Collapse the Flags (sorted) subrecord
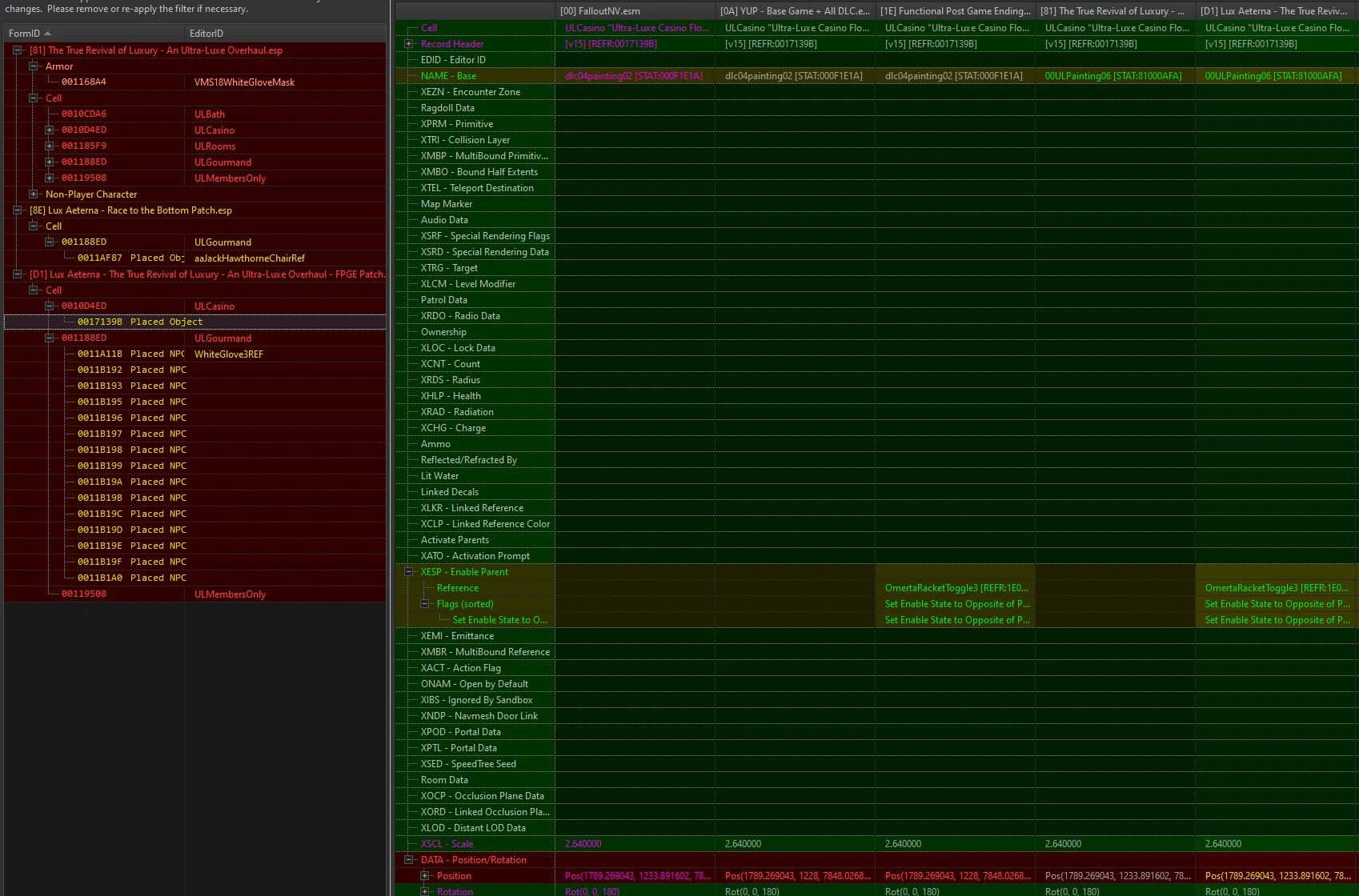Image resolution: width=1359 pixels, height=896 pixels. [x=424, y=604]
